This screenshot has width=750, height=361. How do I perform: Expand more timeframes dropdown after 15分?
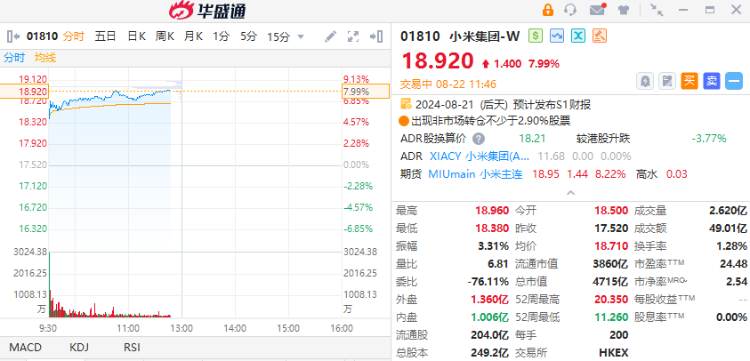[x=300, y=36]
